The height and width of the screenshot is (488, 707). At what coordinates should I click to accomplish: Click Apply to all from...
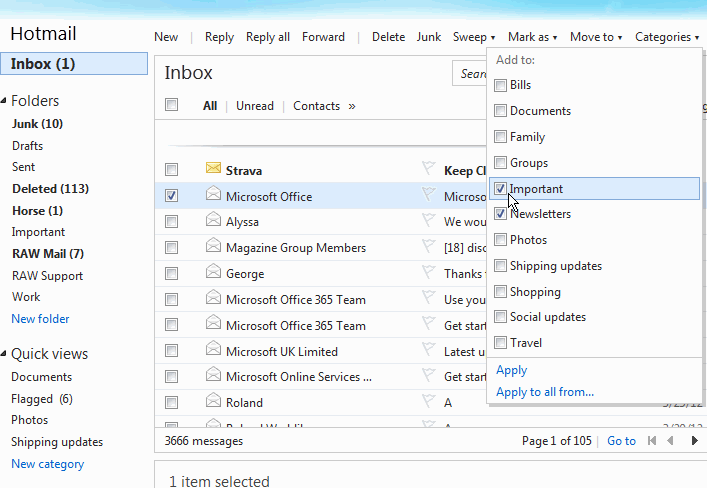coord(545,392)
